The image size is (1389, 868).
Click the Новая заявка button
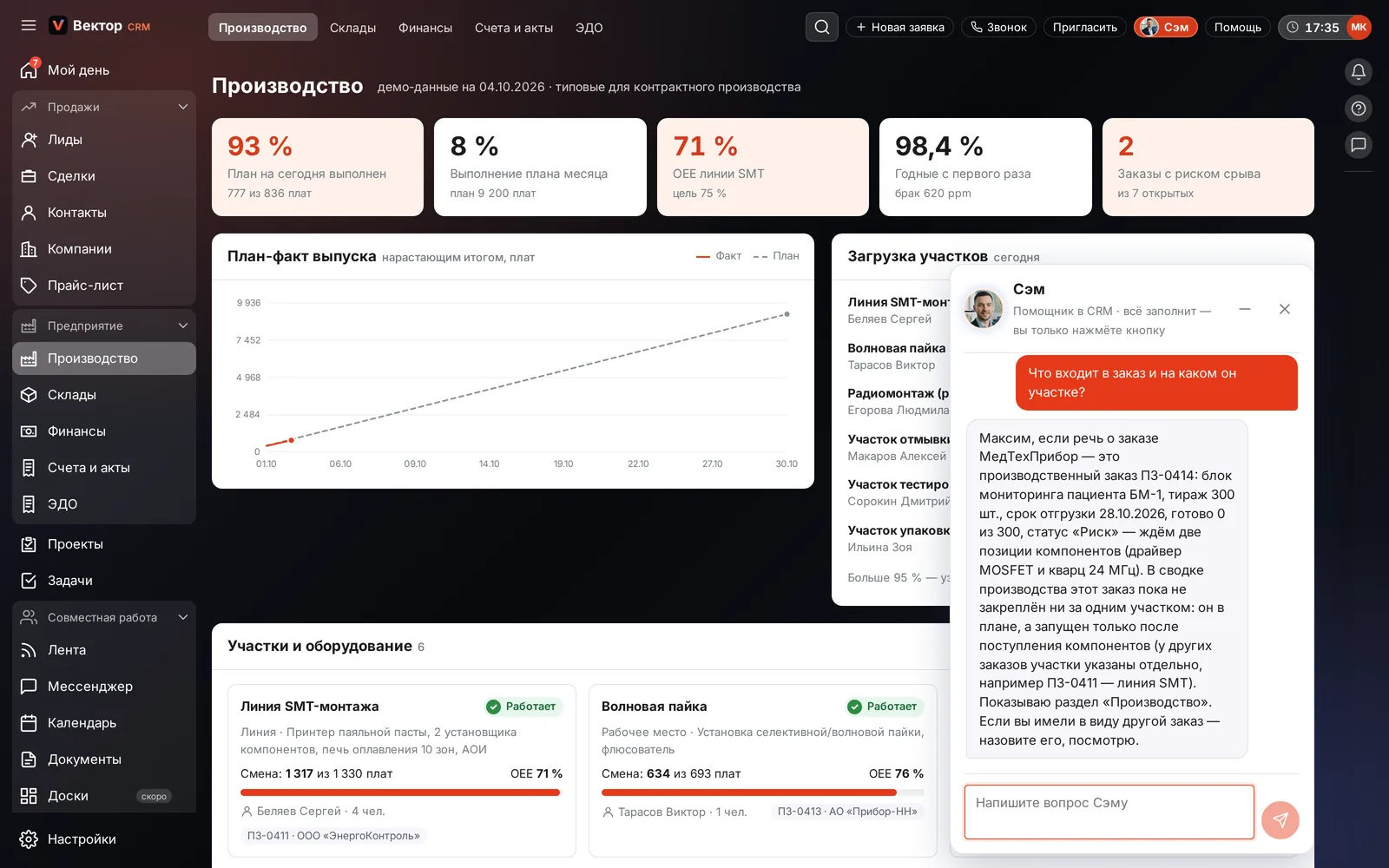pyautogui.click(x=900, y=27)
